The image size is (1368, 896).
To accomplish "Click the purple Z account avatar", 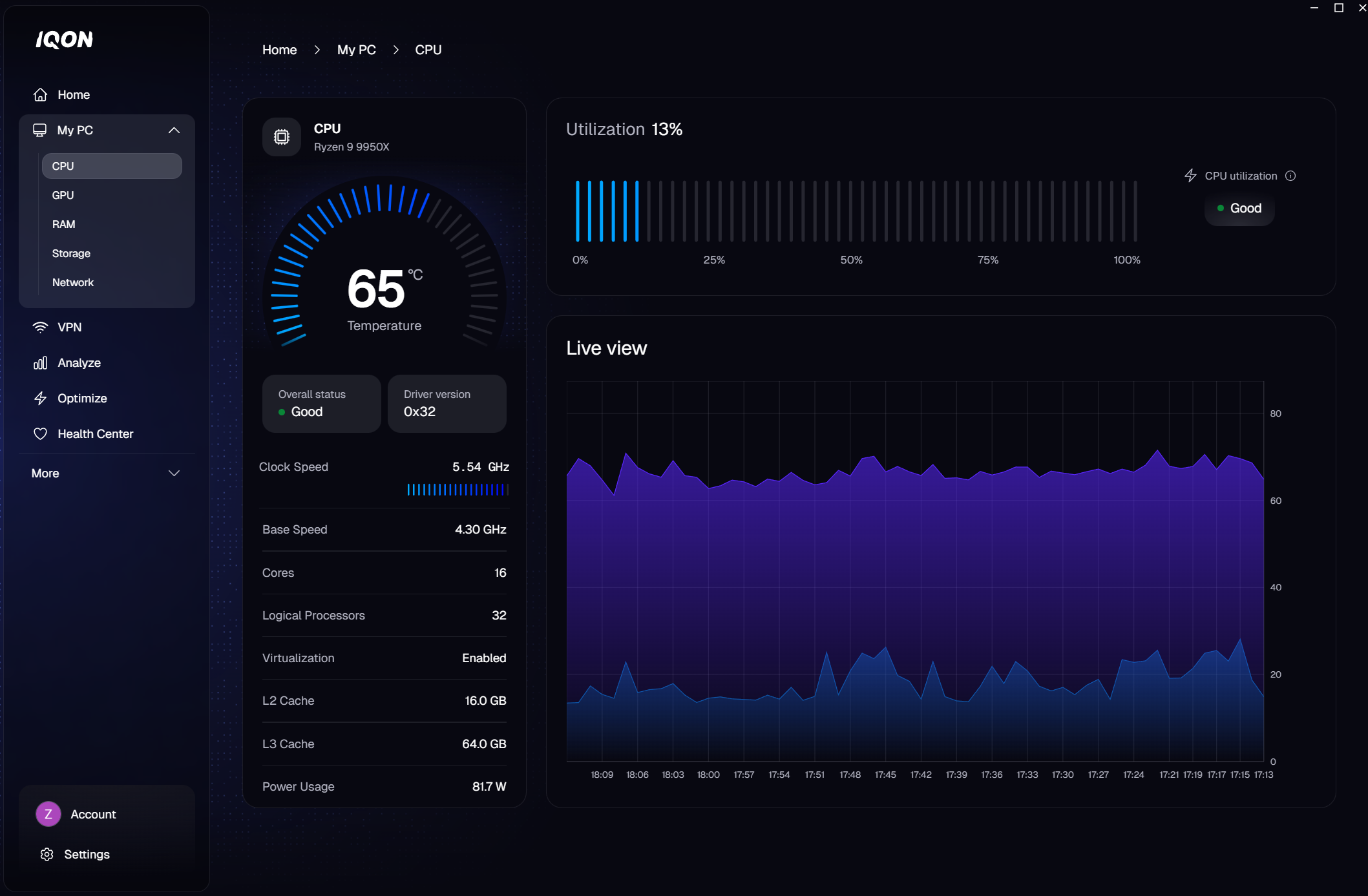I will point(48,815).
